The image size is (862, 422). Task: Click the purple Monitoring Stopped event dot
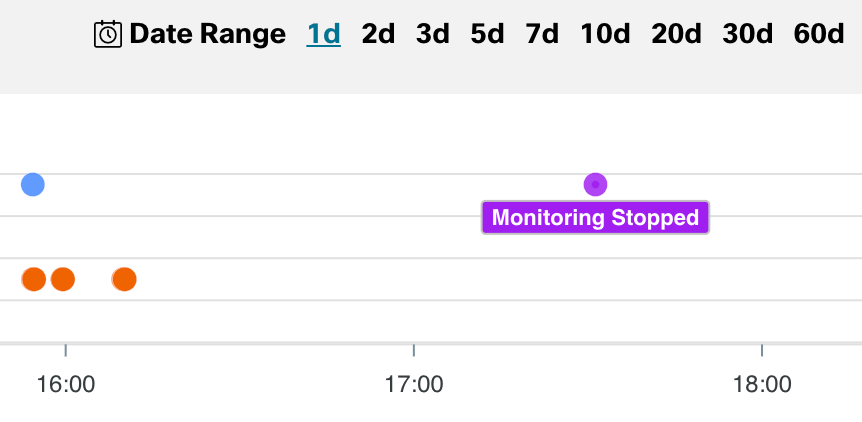point(596,184)
